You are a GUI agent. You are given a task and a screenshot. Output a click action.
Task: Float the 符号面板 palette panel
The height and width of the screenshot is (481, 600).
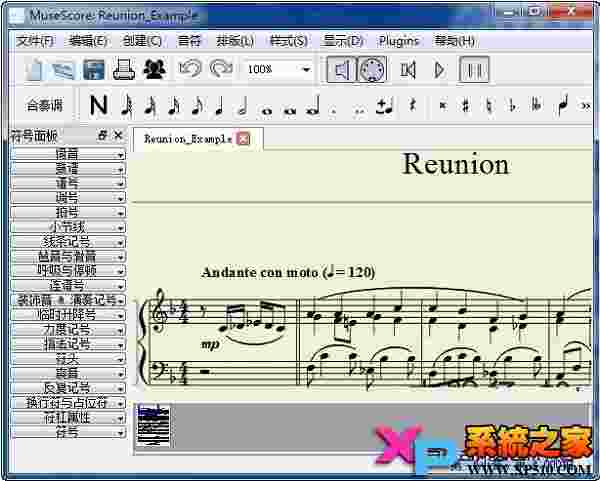103,135
